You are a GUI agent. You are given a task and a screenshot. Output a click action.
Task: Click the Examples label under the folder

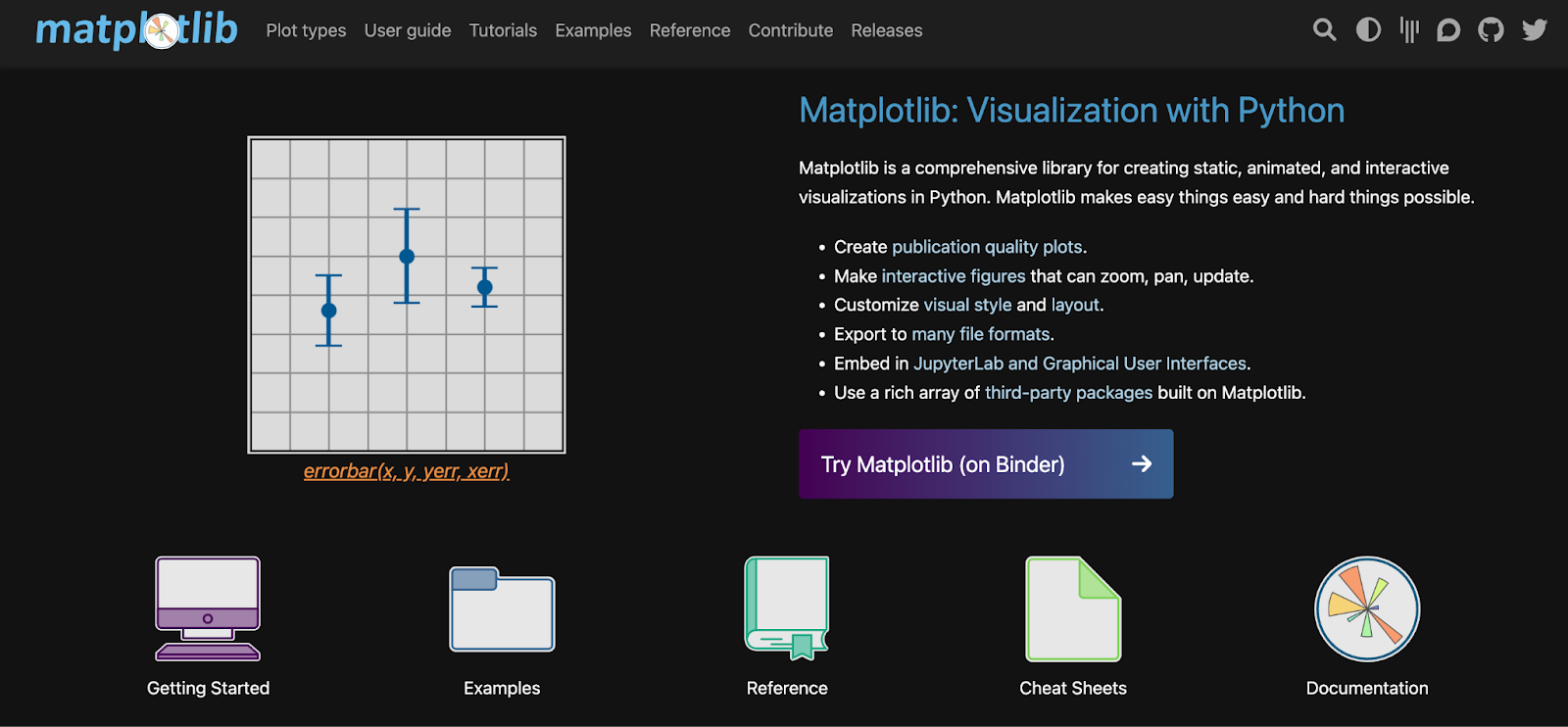pyautogui.click(x=502, y=688)
